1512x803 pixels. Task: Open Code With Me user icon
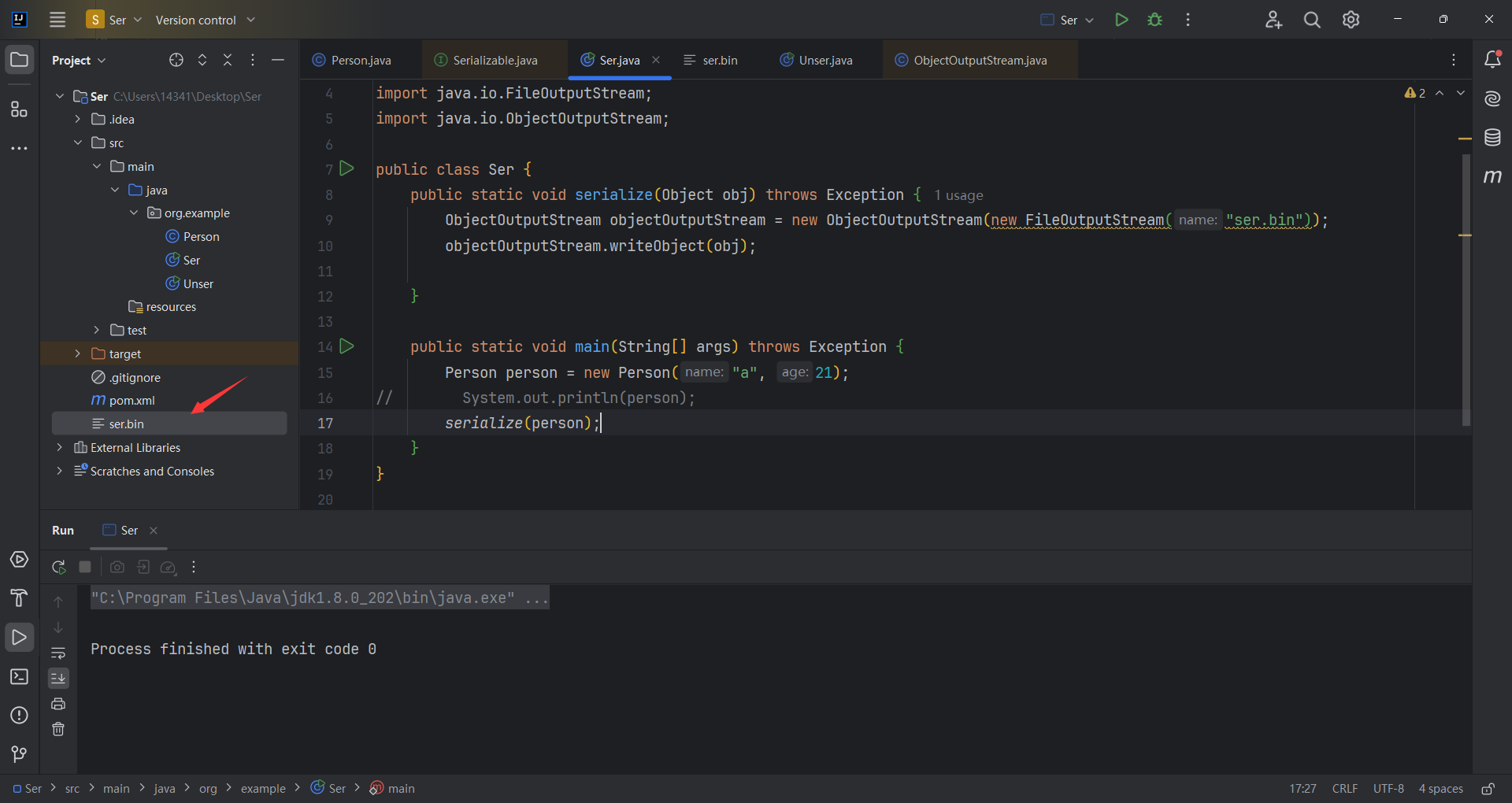pyautogui.click(x=1273, y=20)
